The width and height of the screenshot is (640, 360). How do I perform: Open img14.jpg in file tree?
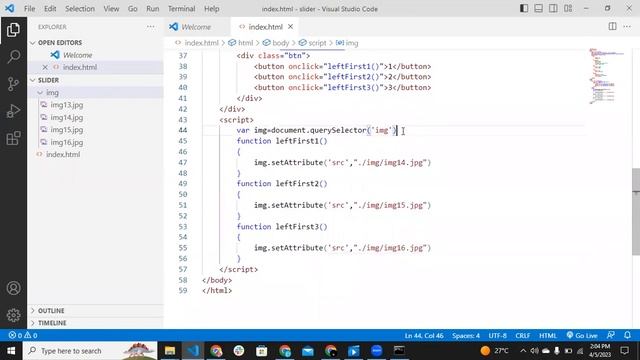pos(67,118)
